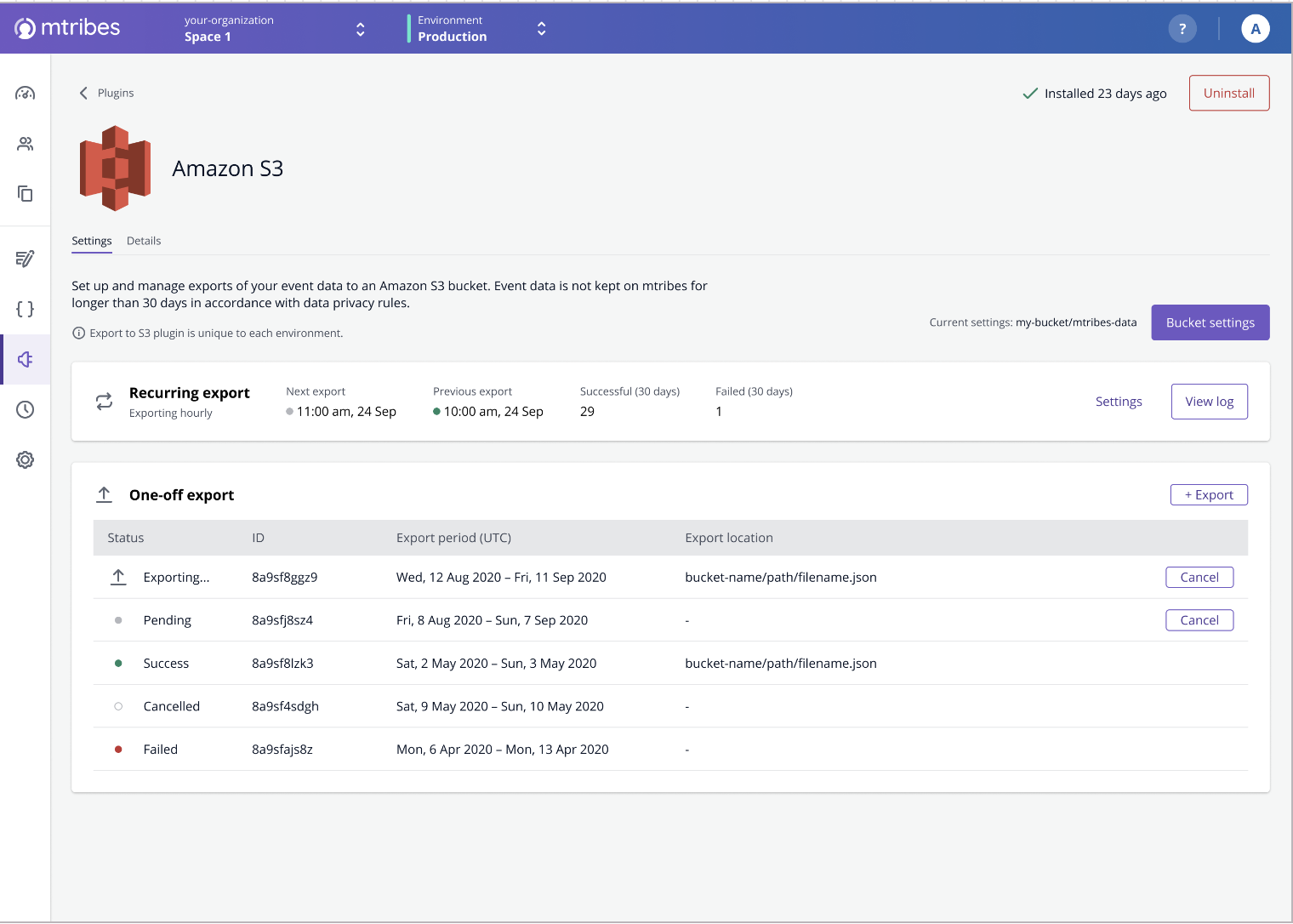The image size is (1293, 924).
Task: Switch to the Details tab
Action: [144, 241]
